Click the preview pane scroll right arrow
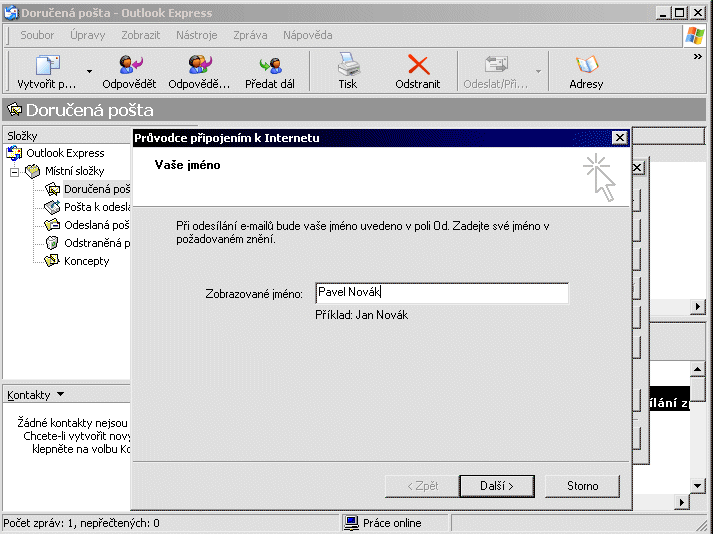The width and height of the screenshot is (713, 534). [681, 502]
